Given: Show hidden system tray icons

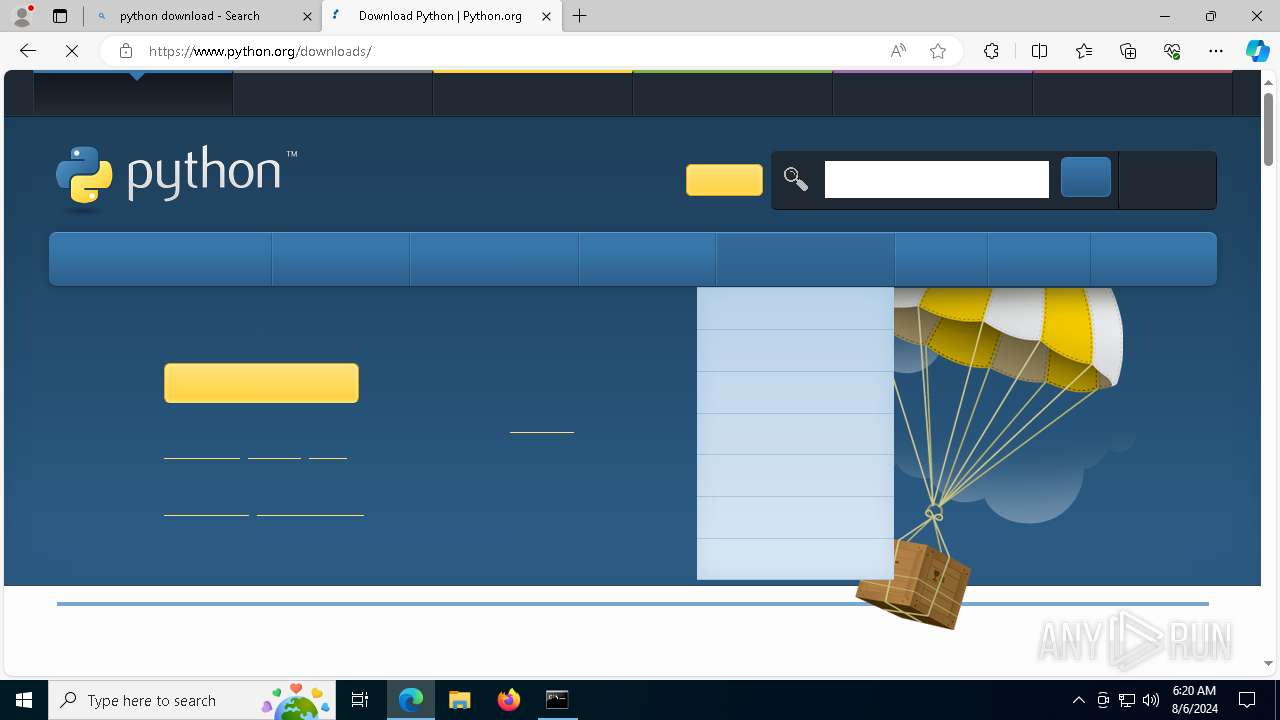Looking at the screenshot, I should click(x=1078, y=700).
